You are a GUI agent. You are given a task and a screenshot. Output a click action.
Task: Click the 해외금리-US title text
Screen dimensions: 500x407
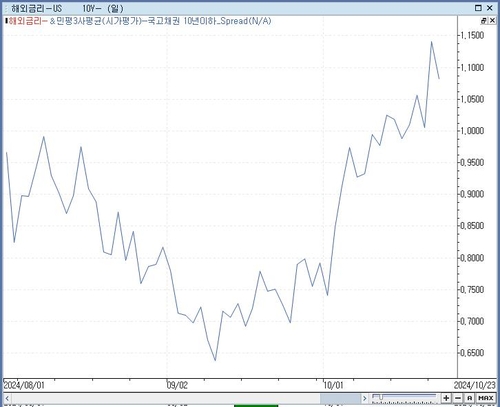point(37,8)
